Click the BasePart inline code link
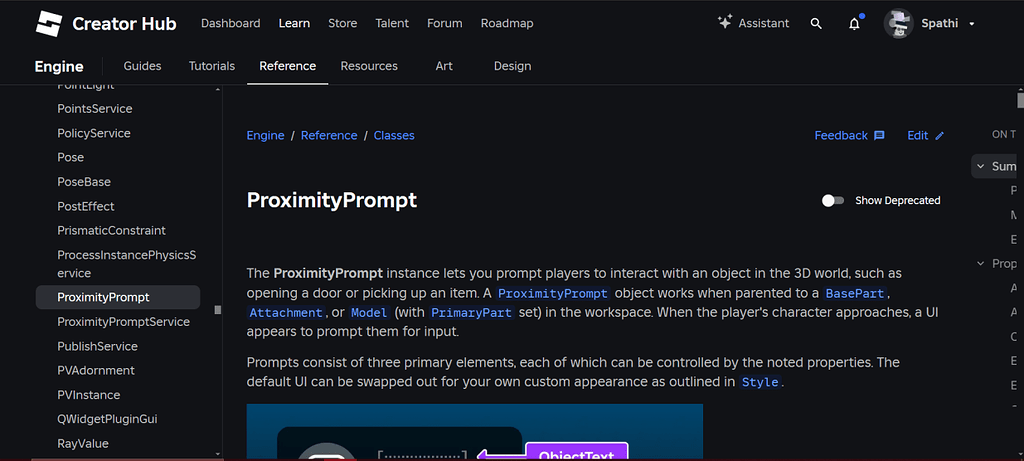Viewport: 1024px width, 461px height. [855, 293]
